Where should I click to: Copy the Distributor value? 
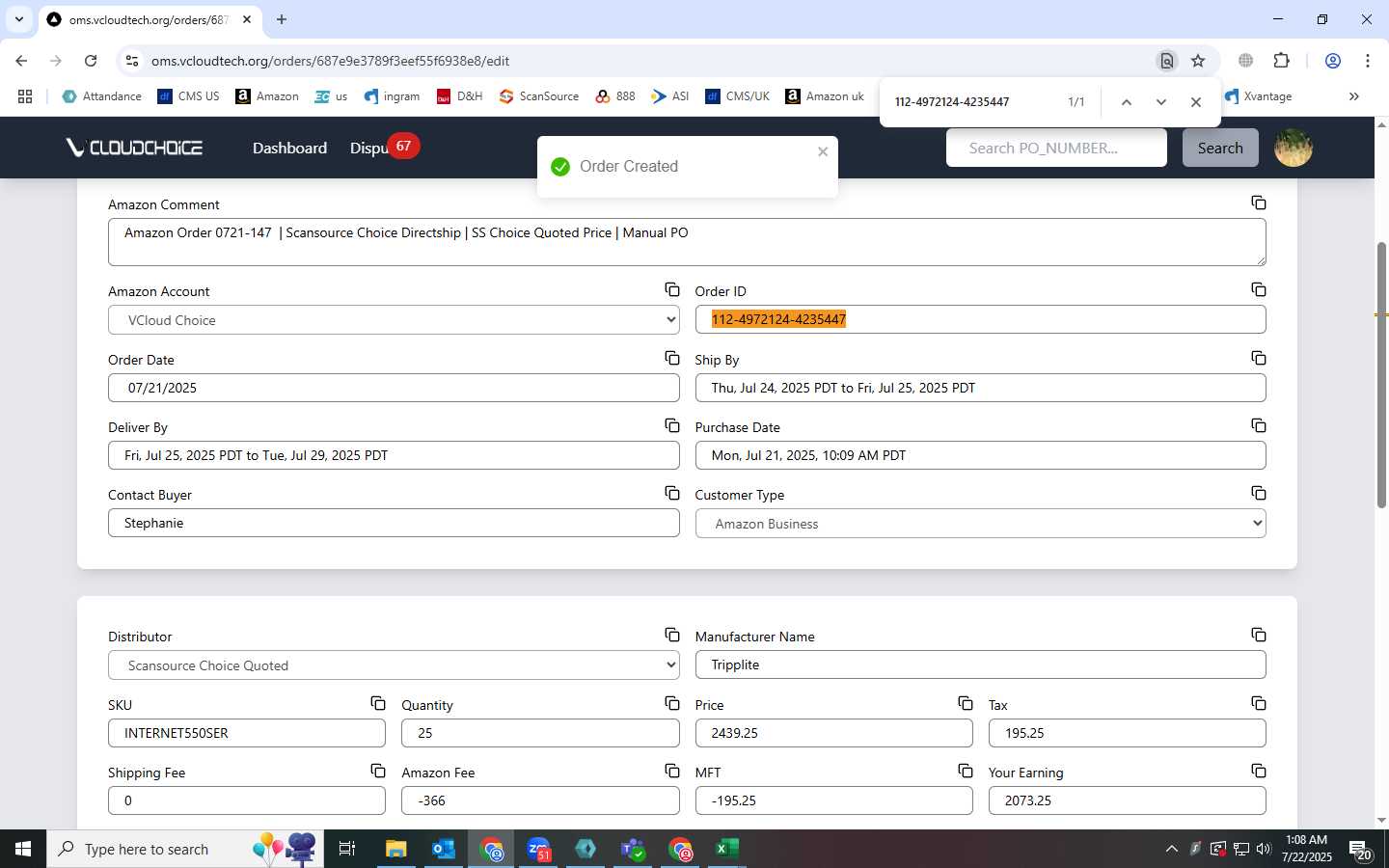[x=672, y=635]
